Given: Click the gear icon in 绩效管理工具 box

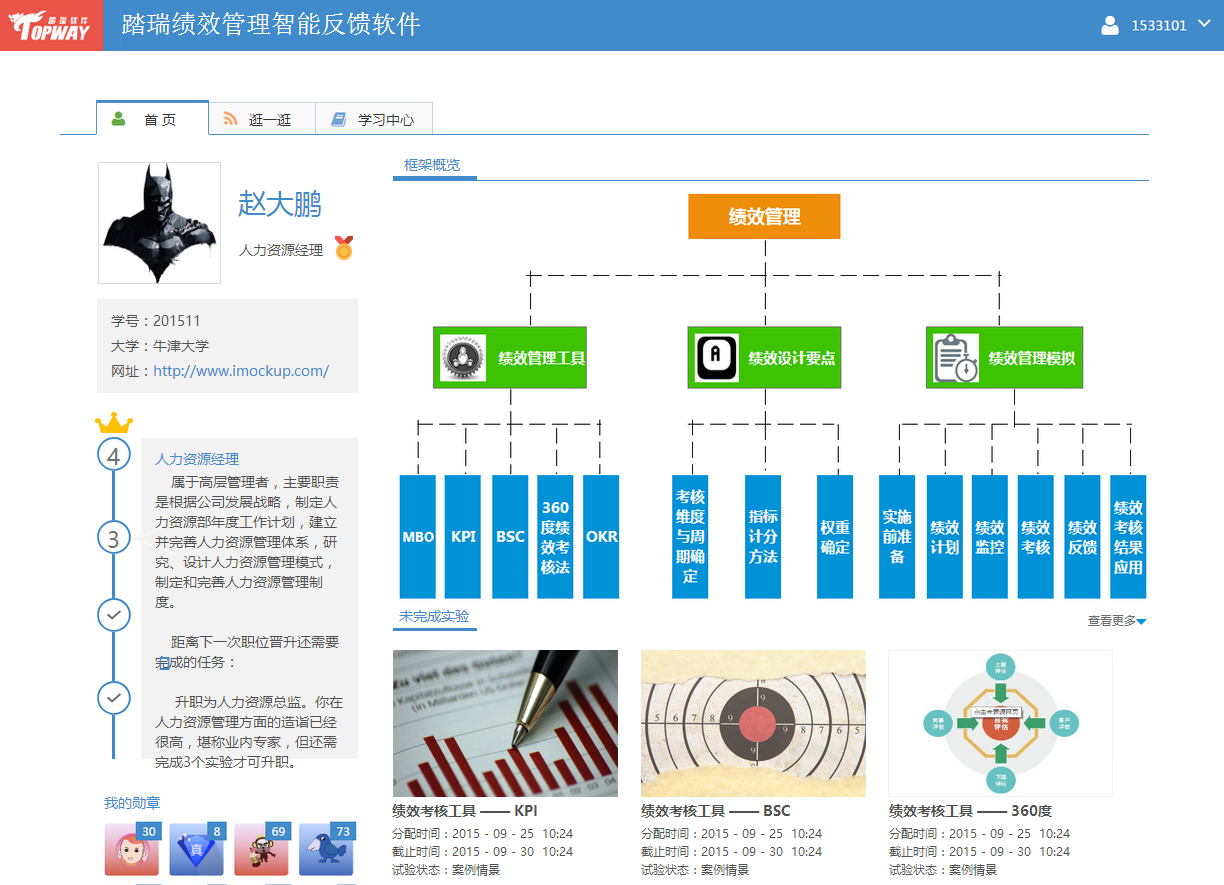Looking at the screenshot, I should click(x=463, y=357).
